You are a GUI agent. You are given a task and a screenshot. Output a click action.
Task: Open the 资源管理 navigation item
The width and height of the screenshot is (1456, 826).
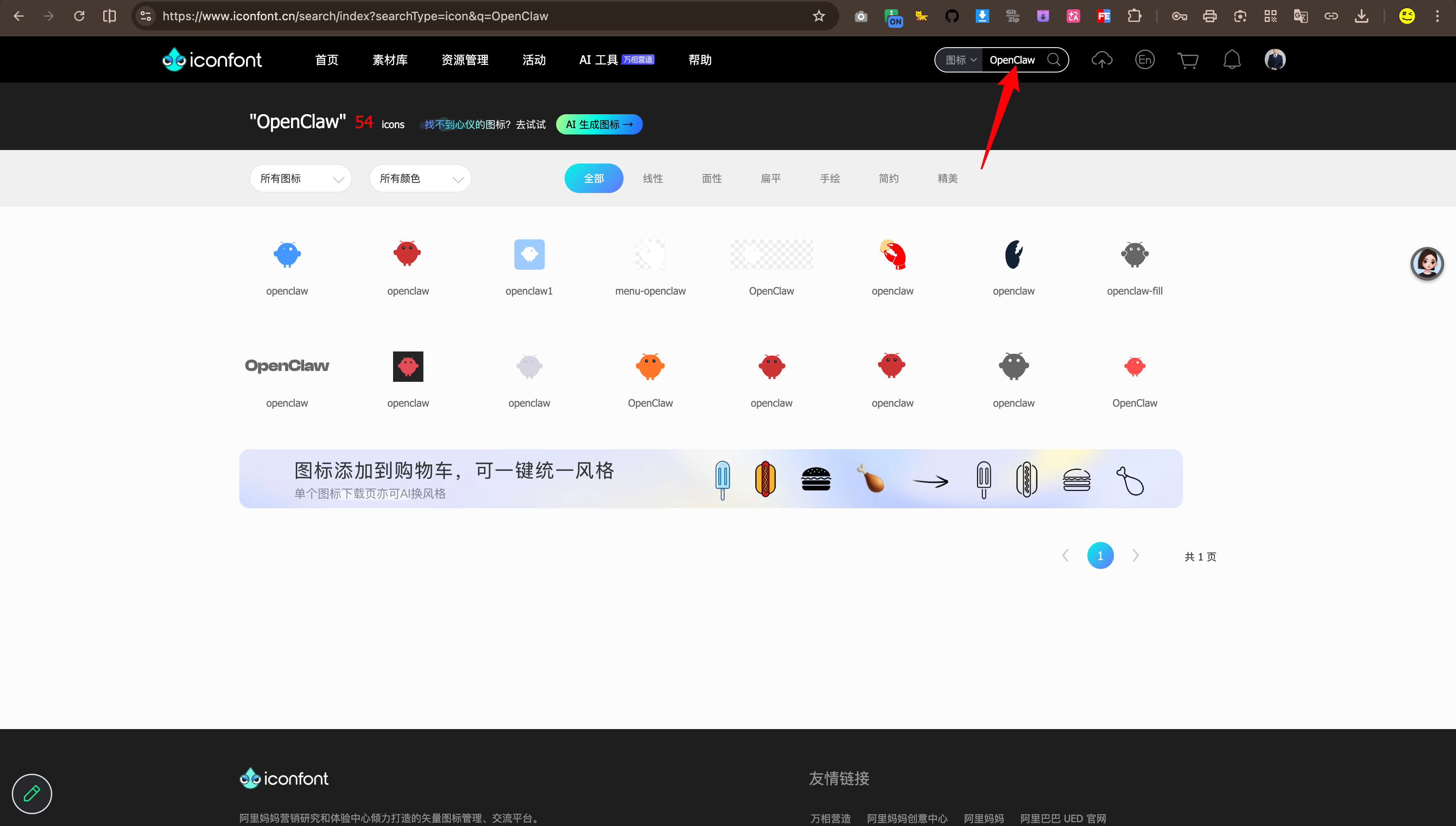point(465,59)
